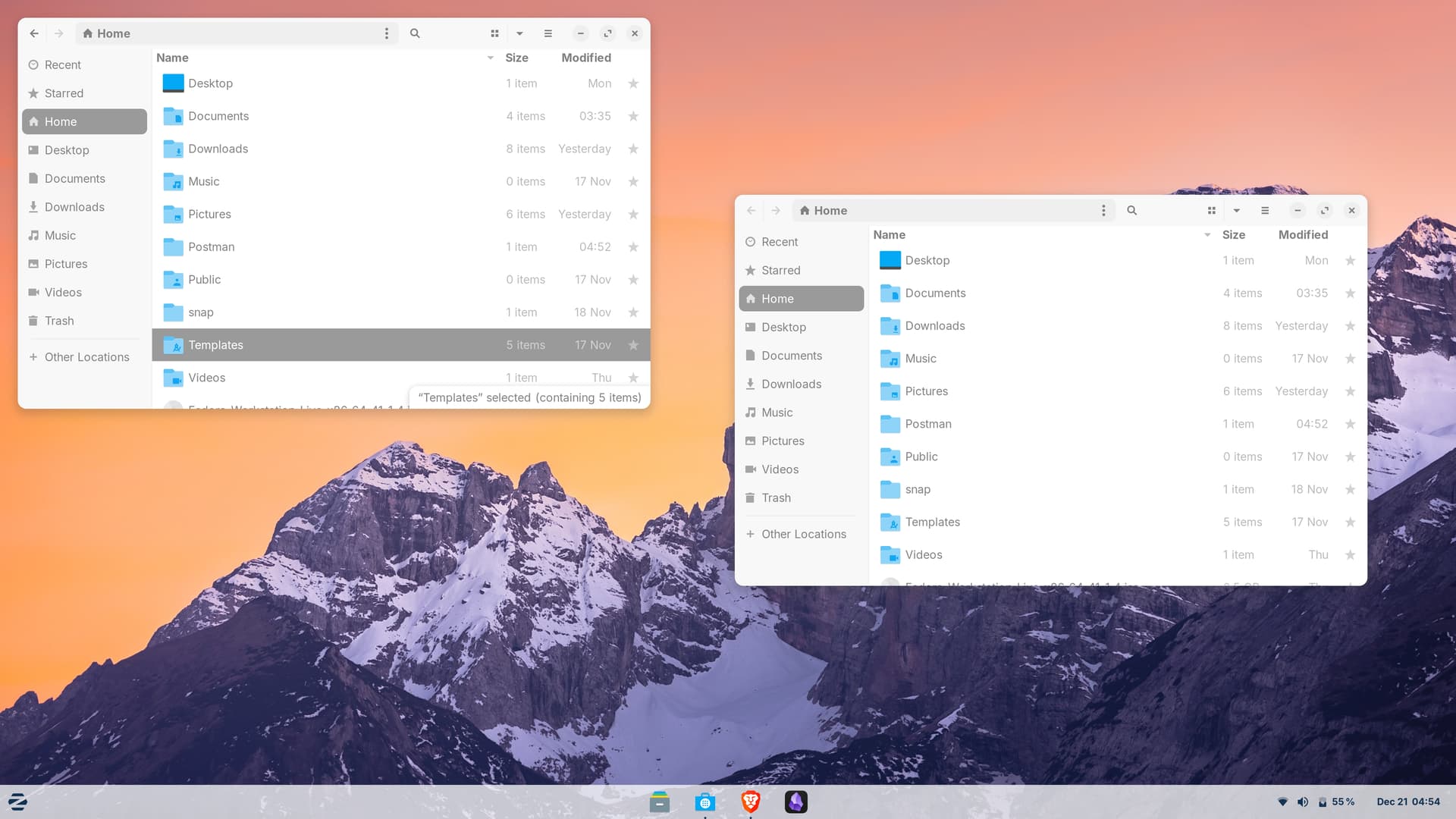1456x819 pixels.
Task: Switch to grid view in the front Files window
Action: point(1212,210)
